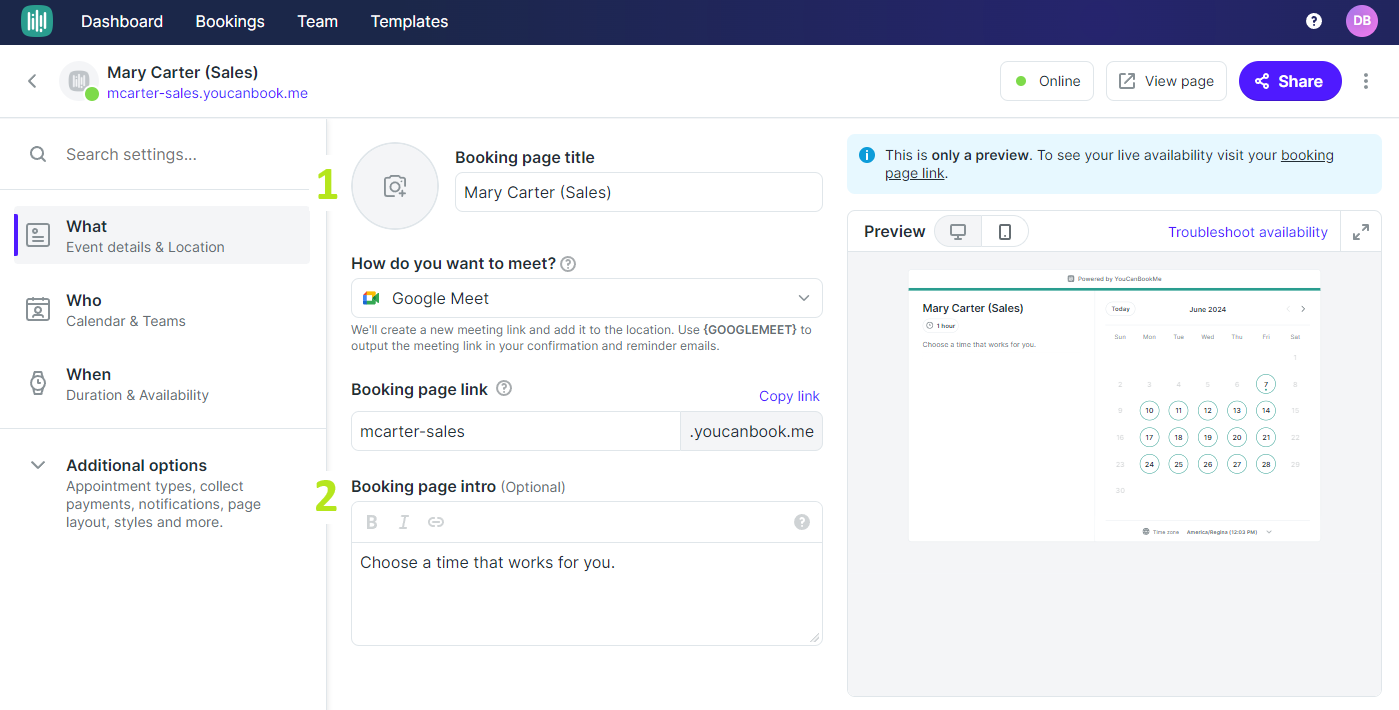Click the View page button
1399x710 pixels.
1166,81
